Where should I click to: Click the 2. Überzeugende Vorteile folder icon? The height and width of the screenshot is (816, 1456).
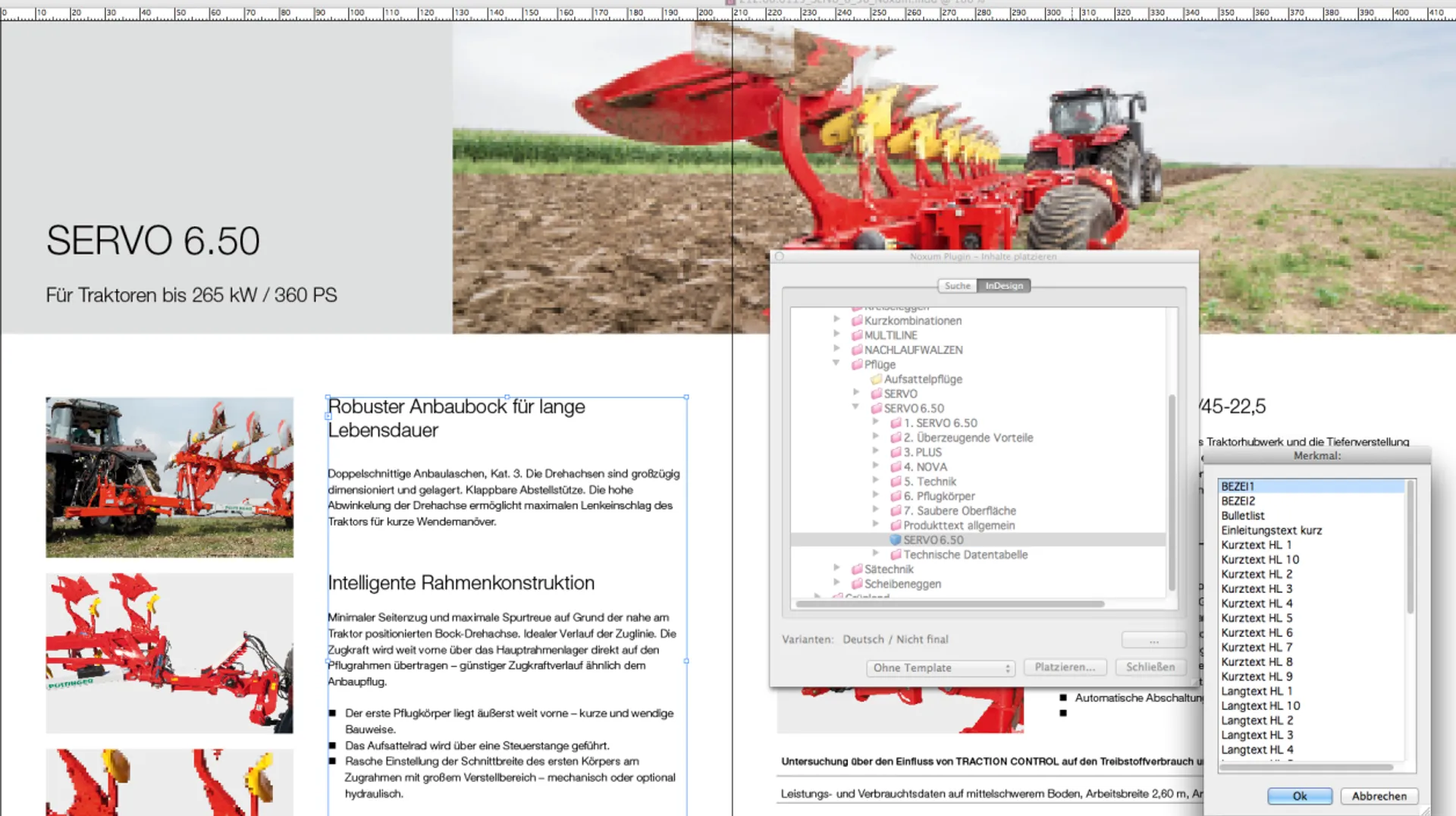[x=896, y=438]
